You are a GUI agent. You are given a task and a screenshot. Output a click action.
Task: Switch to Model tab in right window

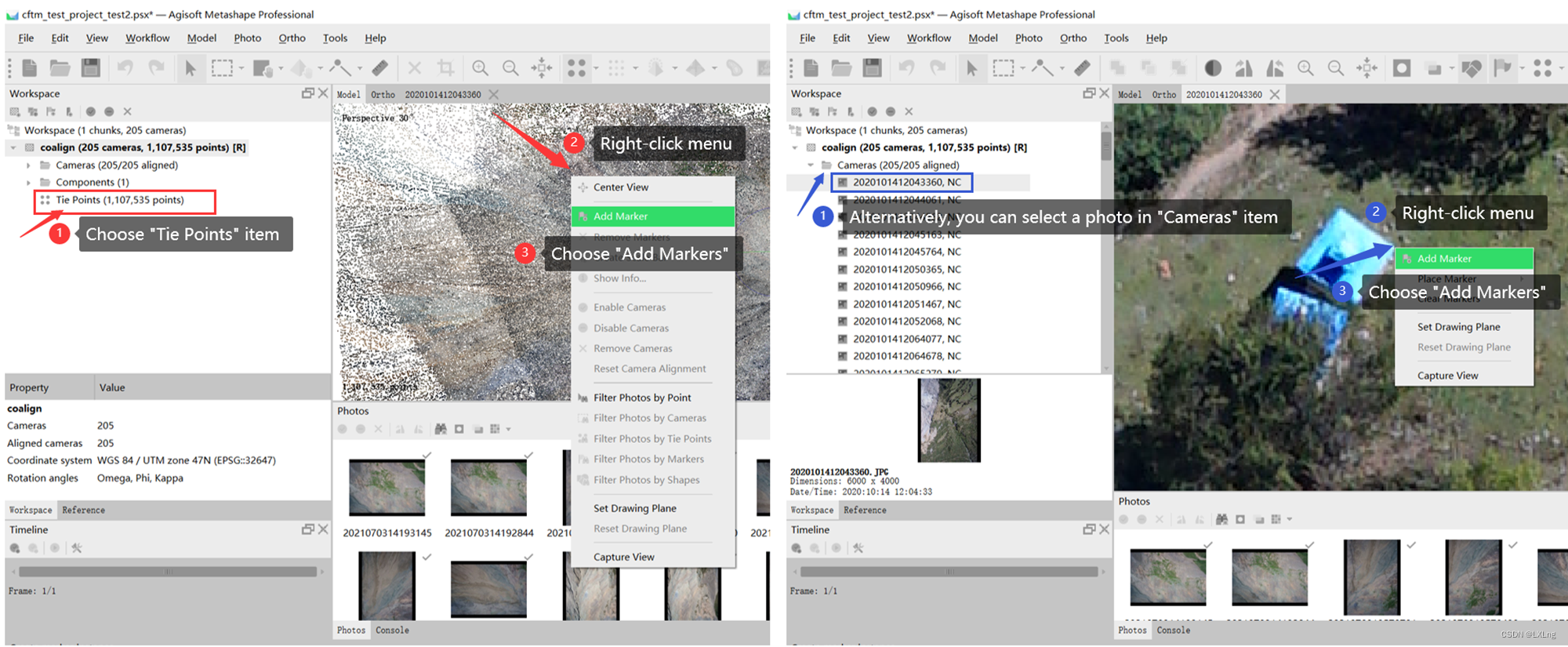click(x=1130, y=95)
